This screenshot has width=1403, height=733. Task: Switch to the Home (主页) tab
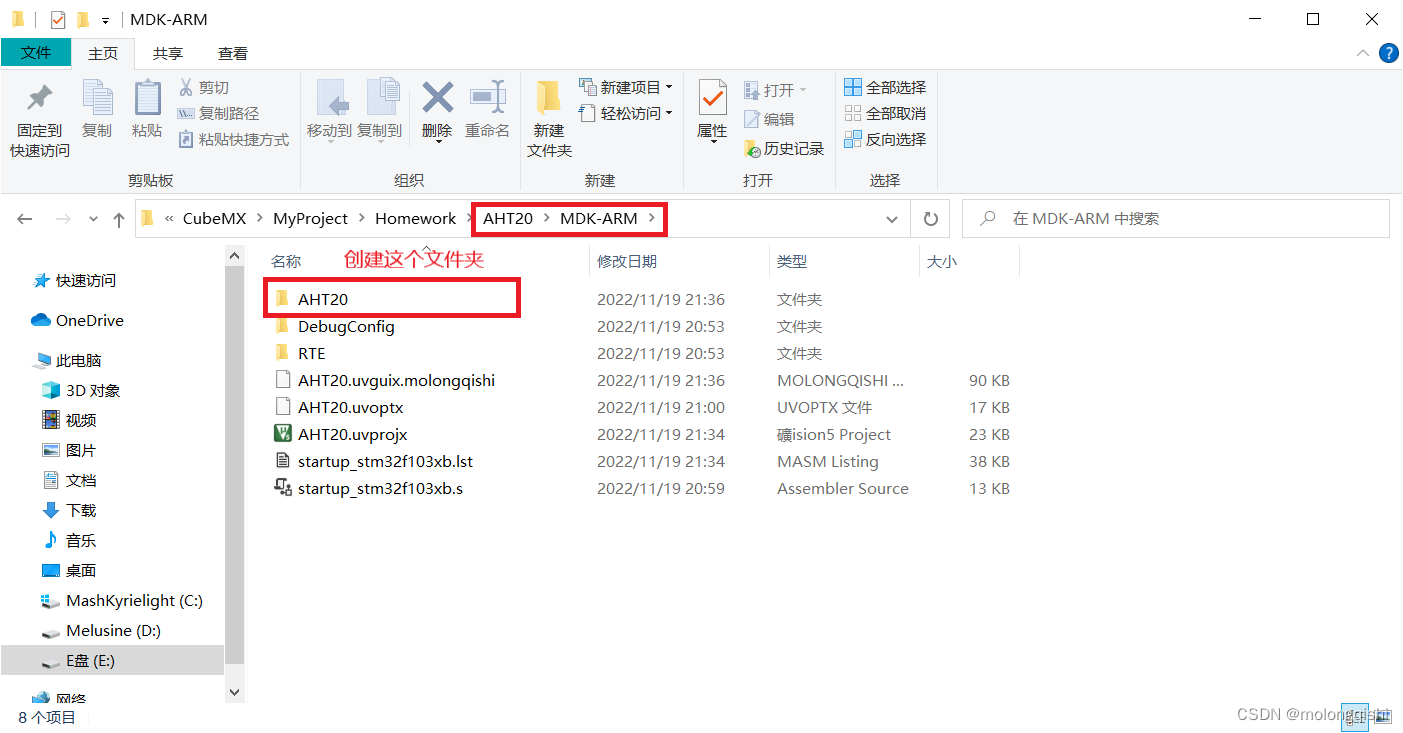(103, 54)
